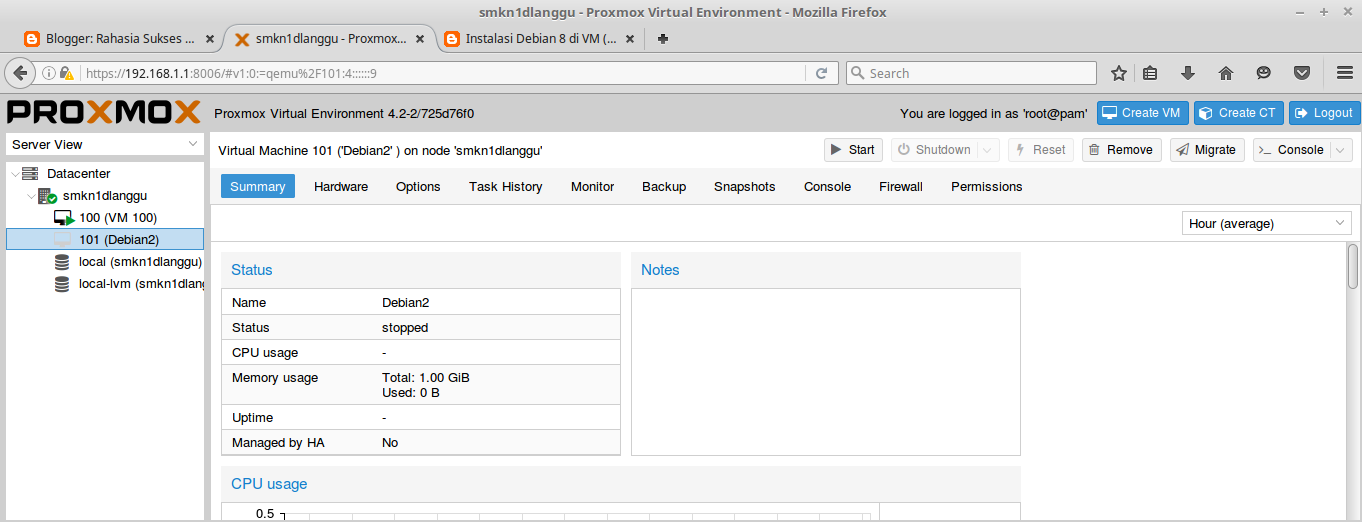Click the Reset button

pos(1040,150)
